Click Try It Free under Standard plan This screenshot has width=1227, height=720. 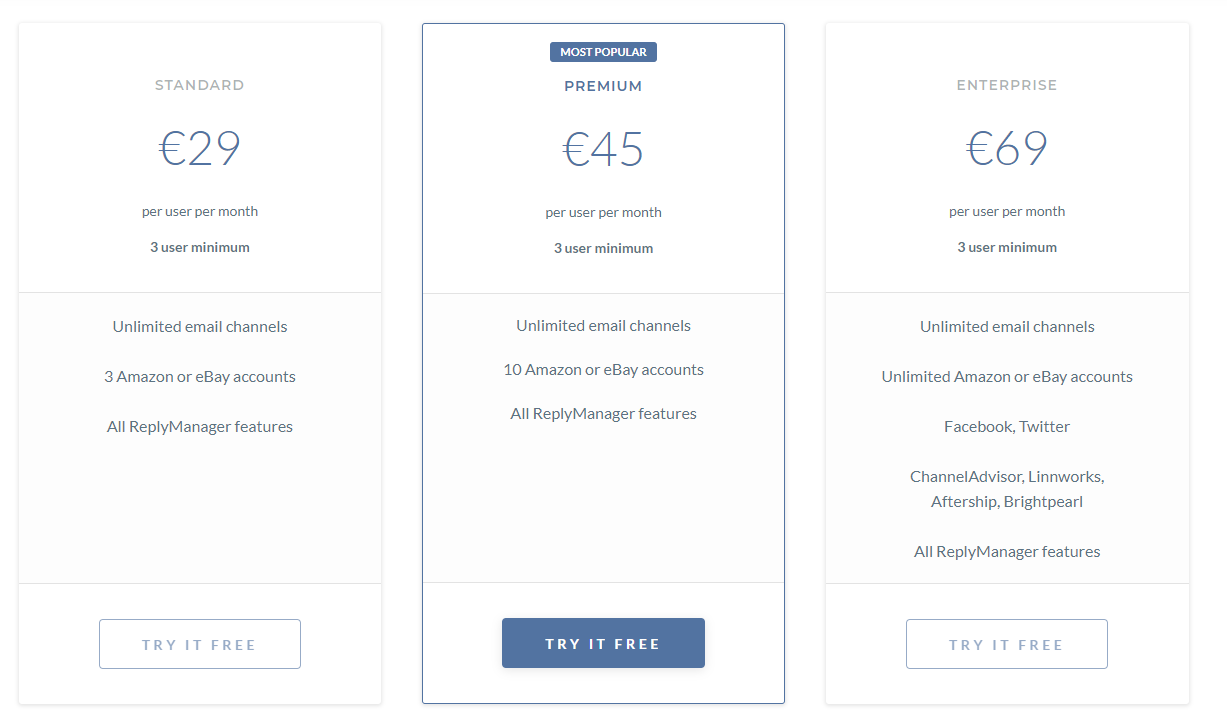click(200, 644)
